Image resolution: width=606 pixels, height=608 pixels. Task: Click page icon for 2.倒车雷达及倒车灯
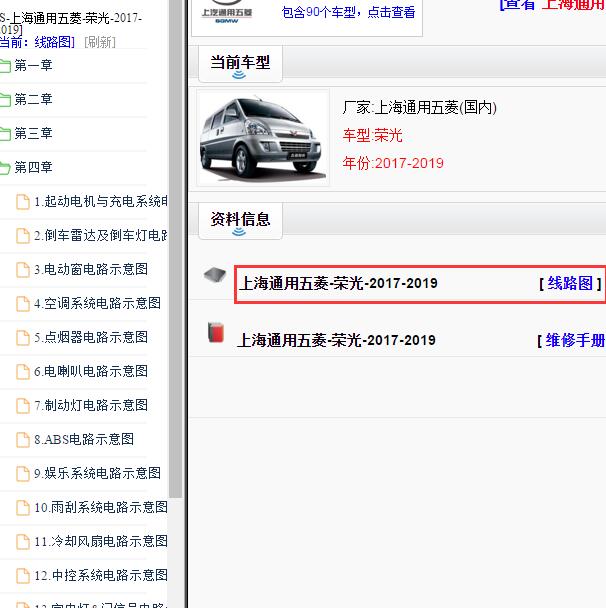[x=22, y=236]
